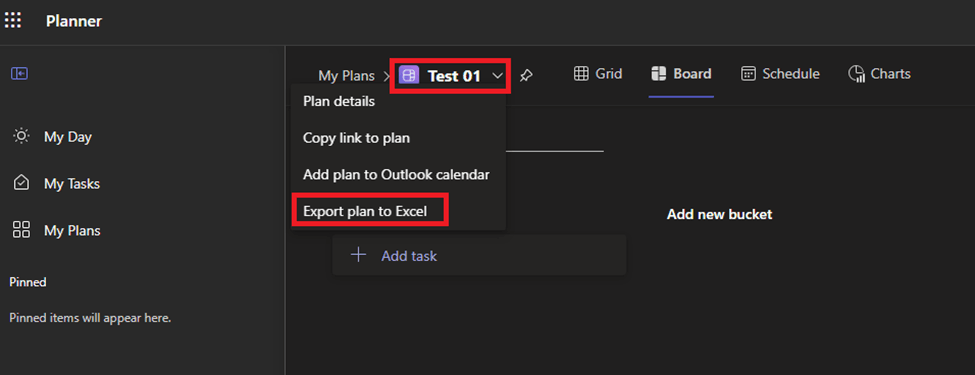Image resolution: width=975 pixels, height=375 pixels.
Task: Open the app launcher waffle icon
Action: (13, 21)
